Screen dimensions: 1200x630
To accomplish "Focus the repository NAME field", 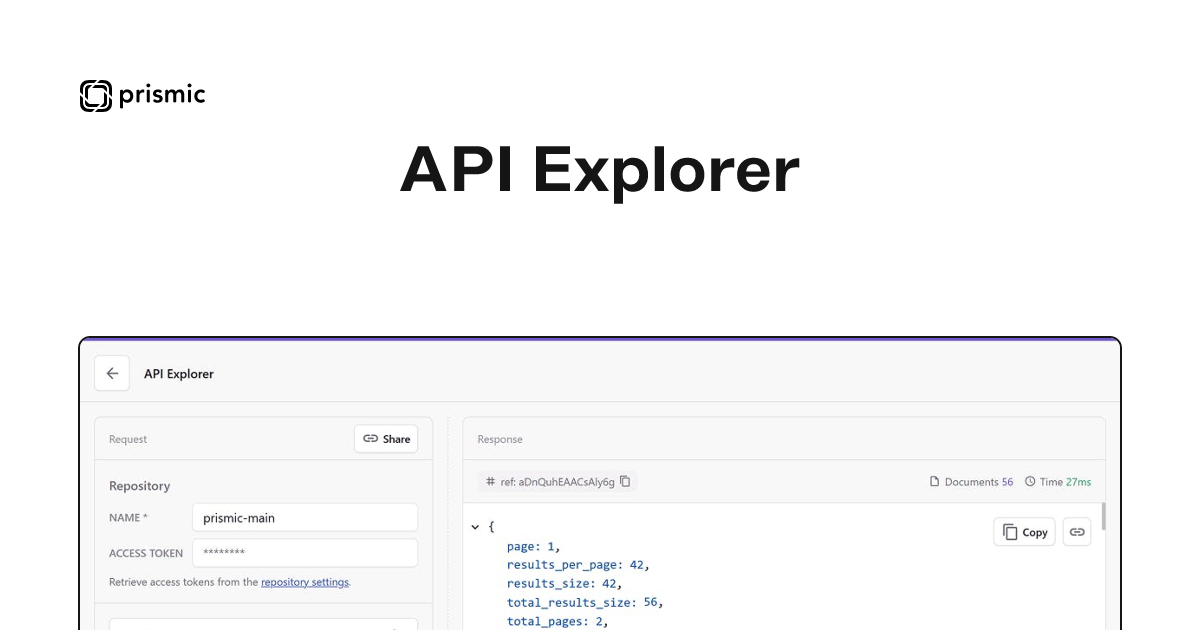I will [304, 518].
